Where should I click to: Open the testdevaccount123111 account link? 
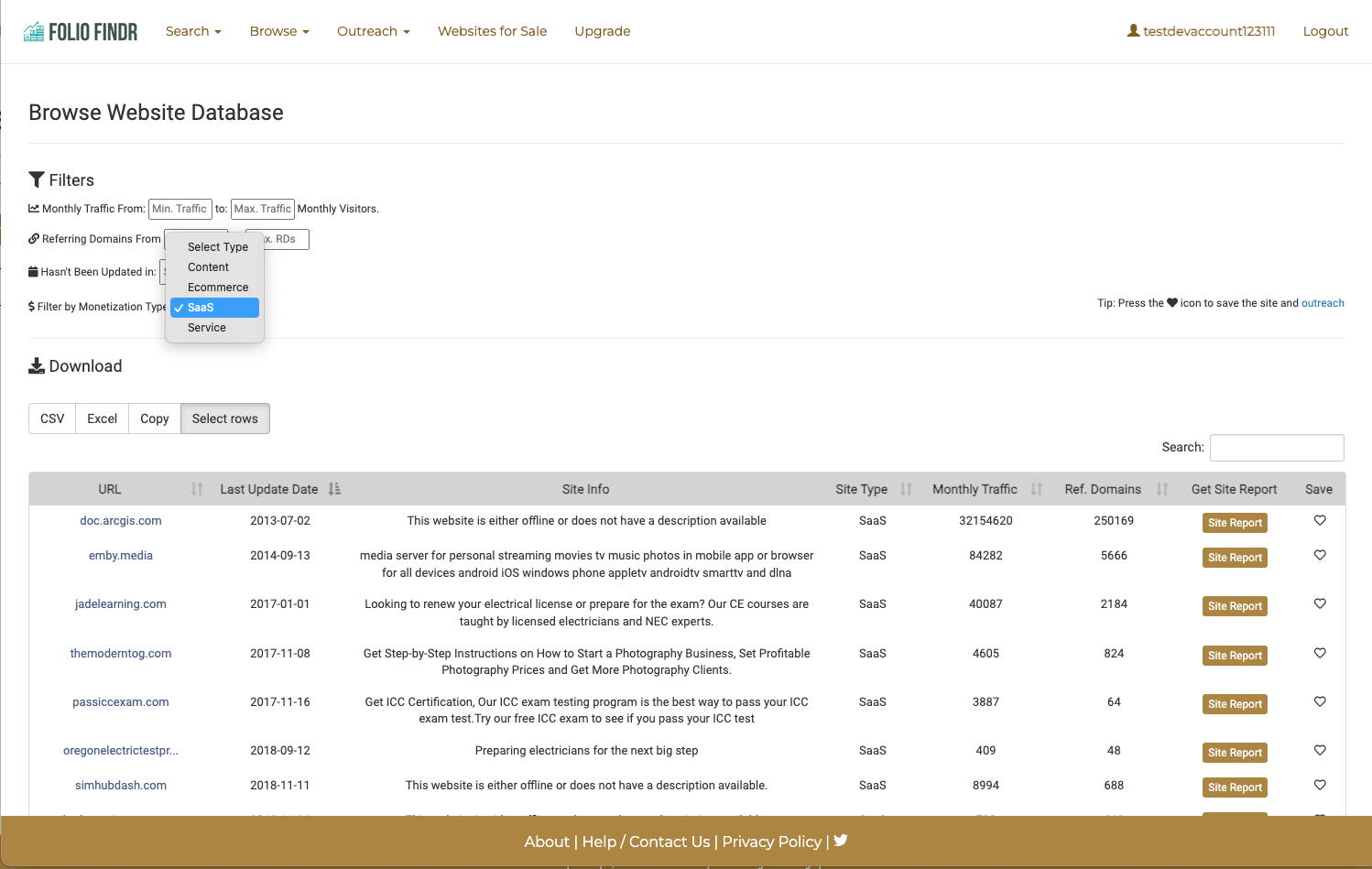(1201, 31)
